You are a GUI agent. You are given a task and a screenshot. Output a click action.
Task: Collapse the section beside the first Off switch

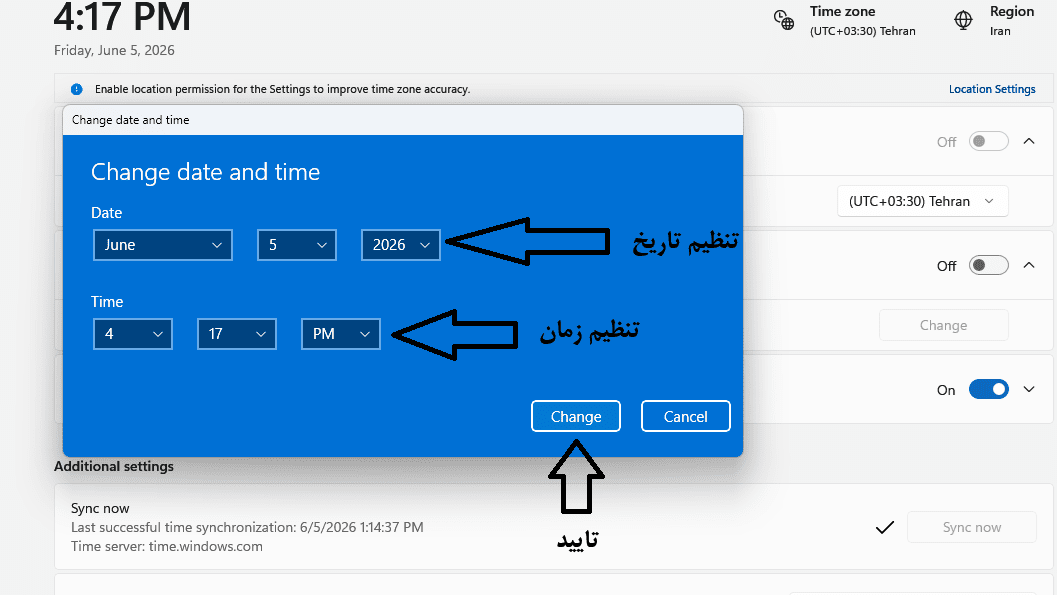tap(1029, 141)
